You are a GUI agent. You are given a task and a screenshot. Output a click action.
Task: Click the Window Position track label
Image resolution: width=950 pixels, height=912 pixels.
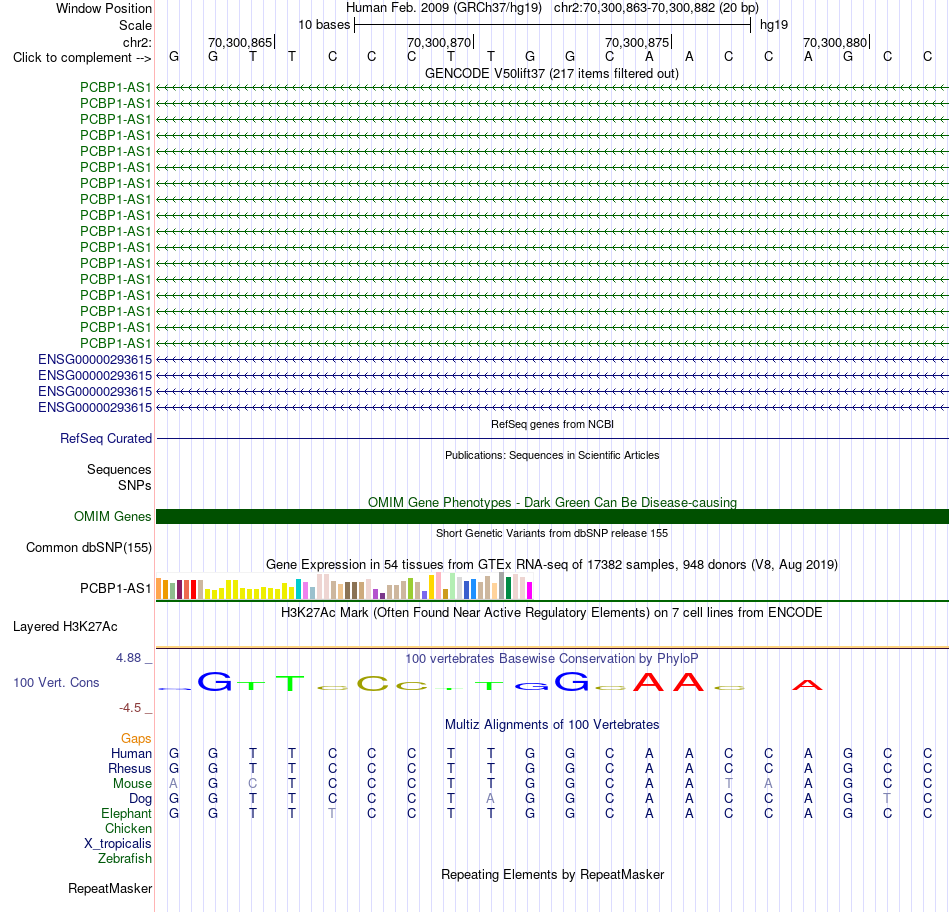pos(104,8)
